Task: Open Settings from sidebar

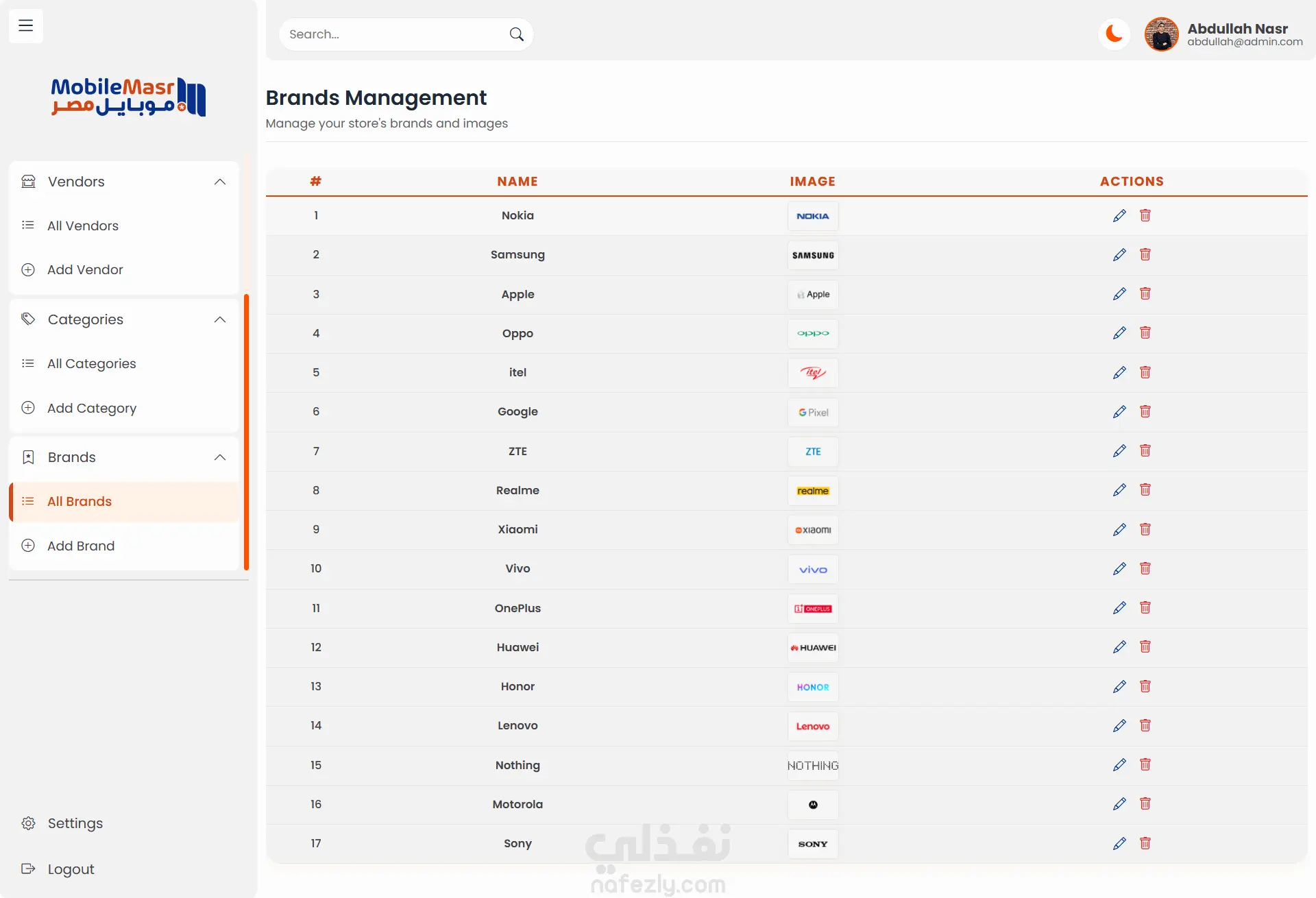Action: coord(75,823)
